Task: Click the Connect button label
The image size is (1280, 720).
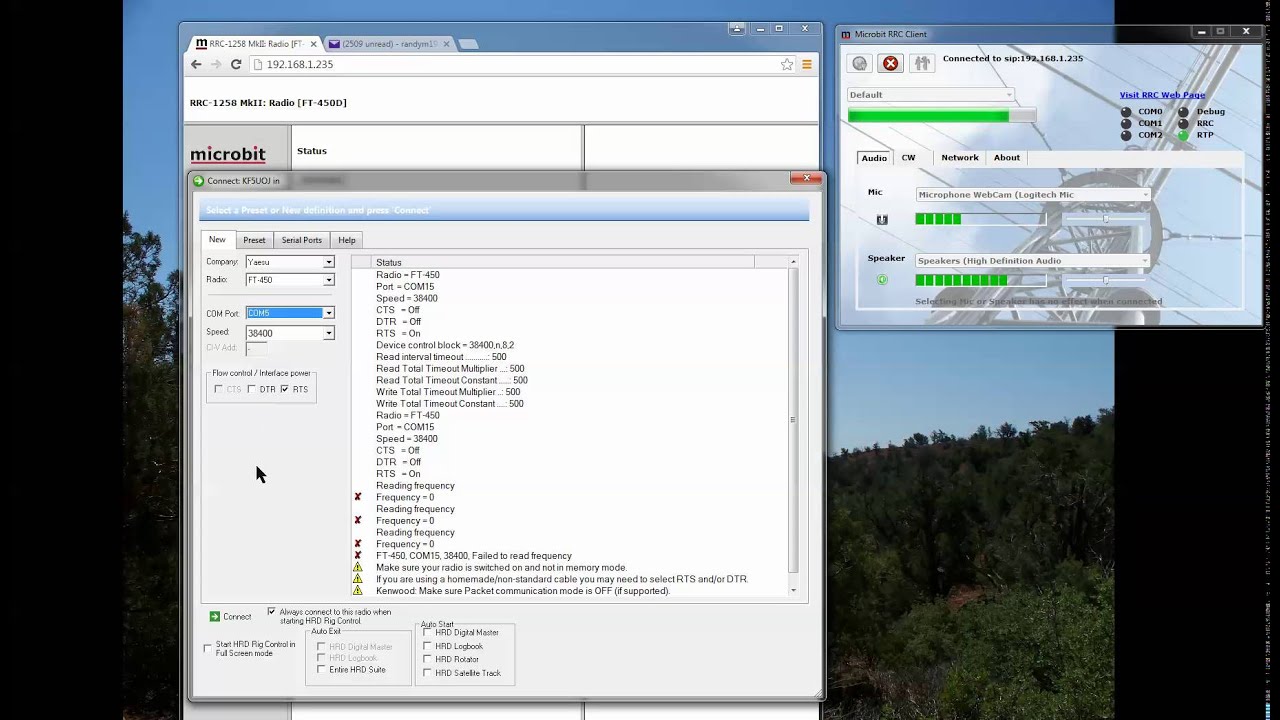Action: (x=237, y=617)
